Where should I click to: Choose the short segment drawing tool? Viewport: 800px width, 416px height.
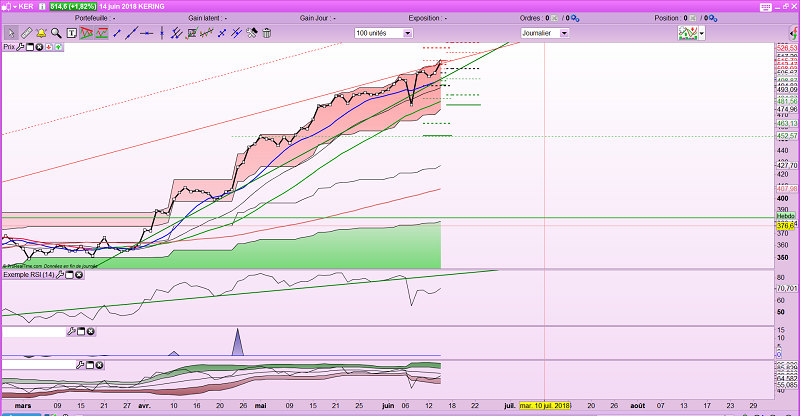pyautogui.click(x=117, y=33)
